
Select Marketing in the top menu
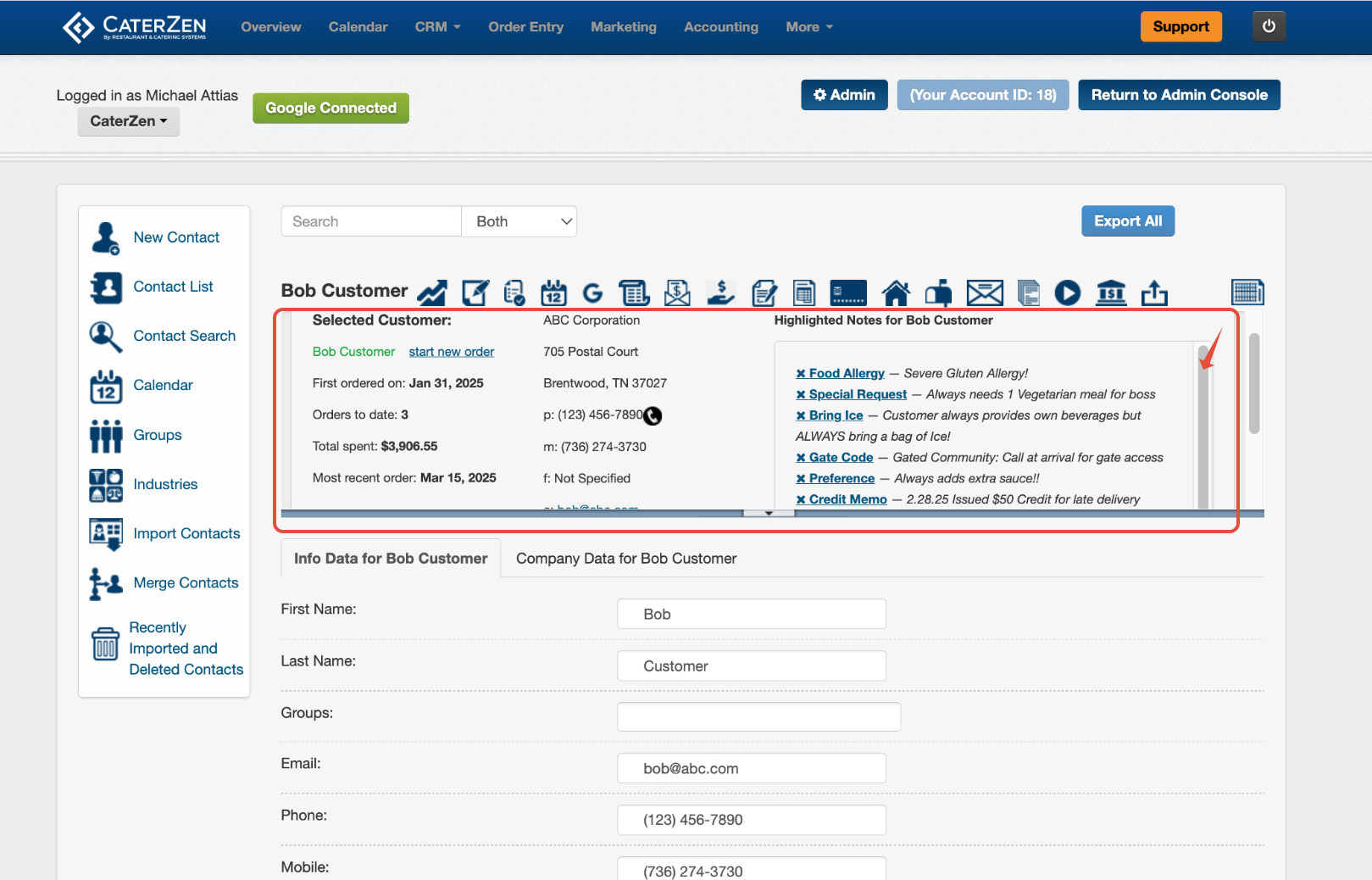point(624,27)
